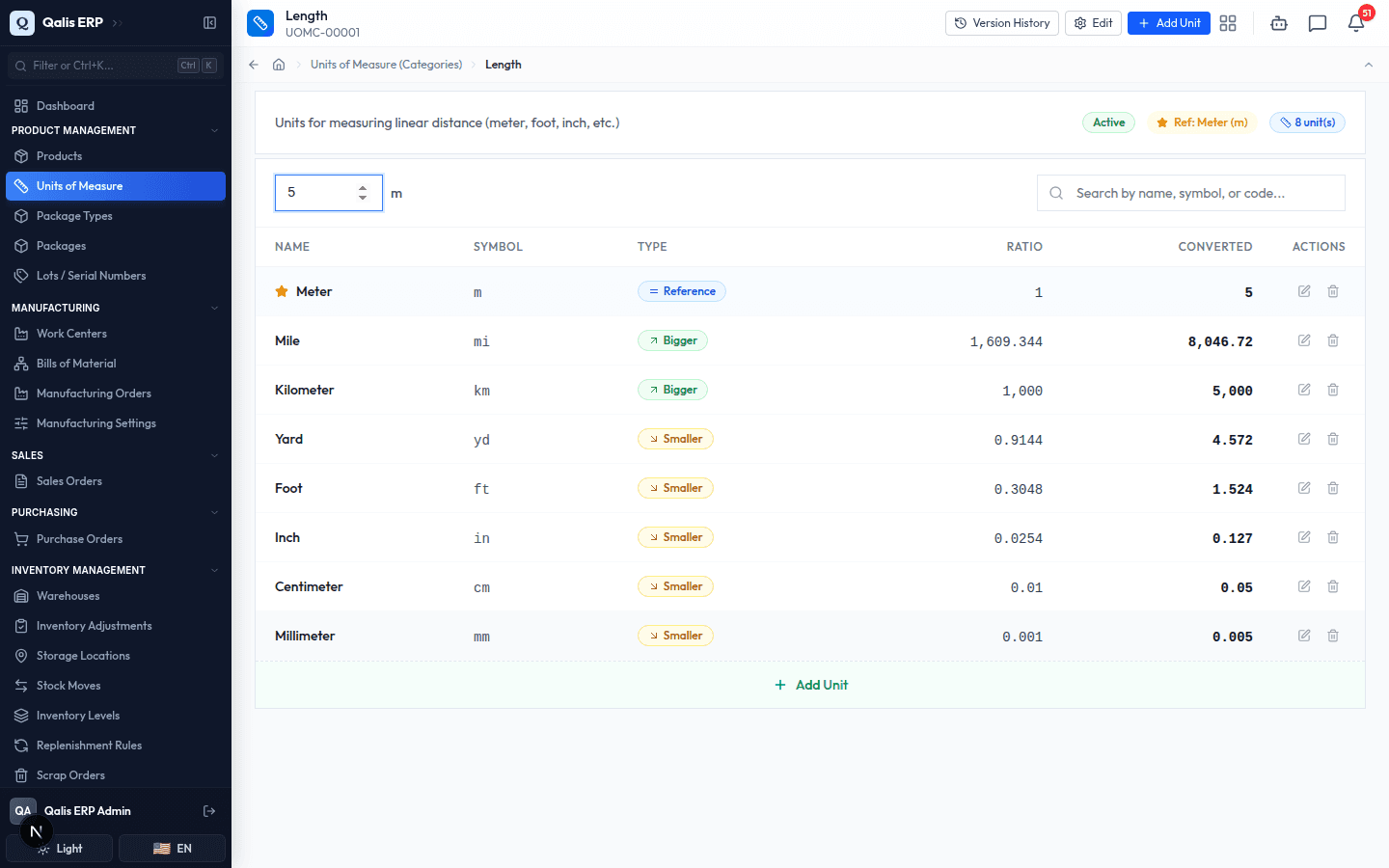Open the grid apps icon in header
1389x868 pixels.
click(1228, 23)
